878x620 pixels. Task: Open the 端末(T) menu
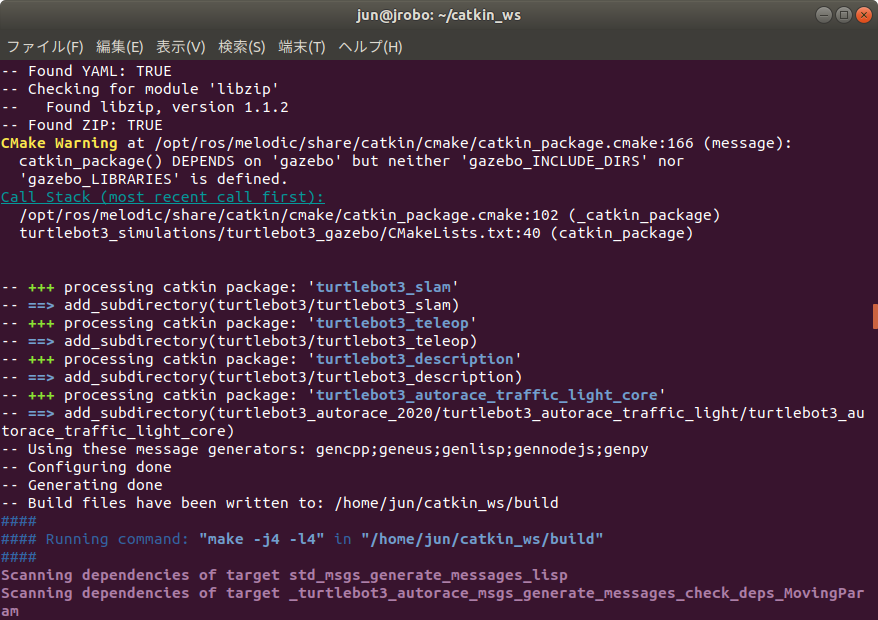[302, 46]
